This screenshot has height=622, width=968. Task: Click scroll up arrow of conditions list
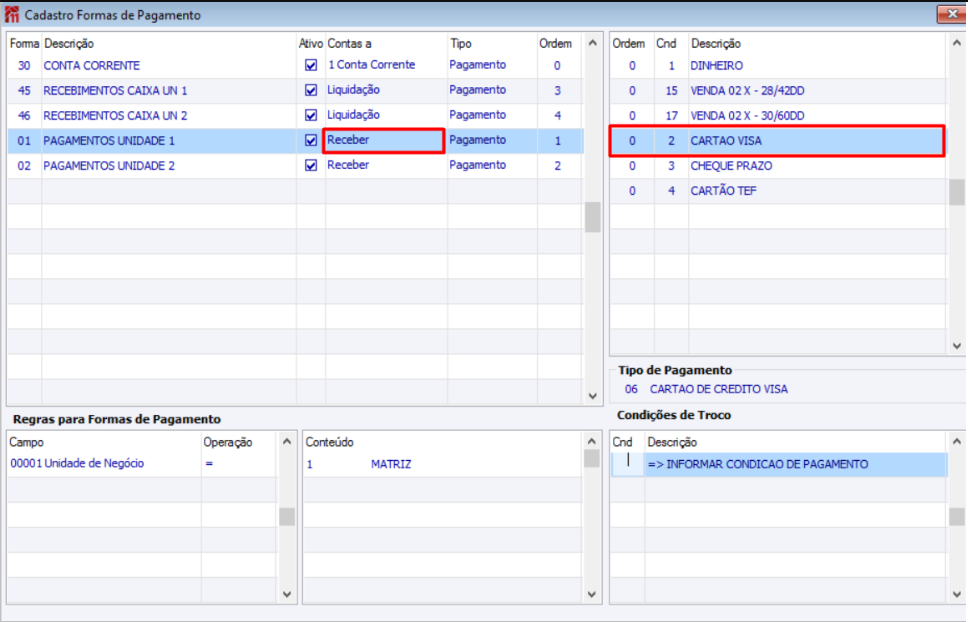(x=956, y=43)
